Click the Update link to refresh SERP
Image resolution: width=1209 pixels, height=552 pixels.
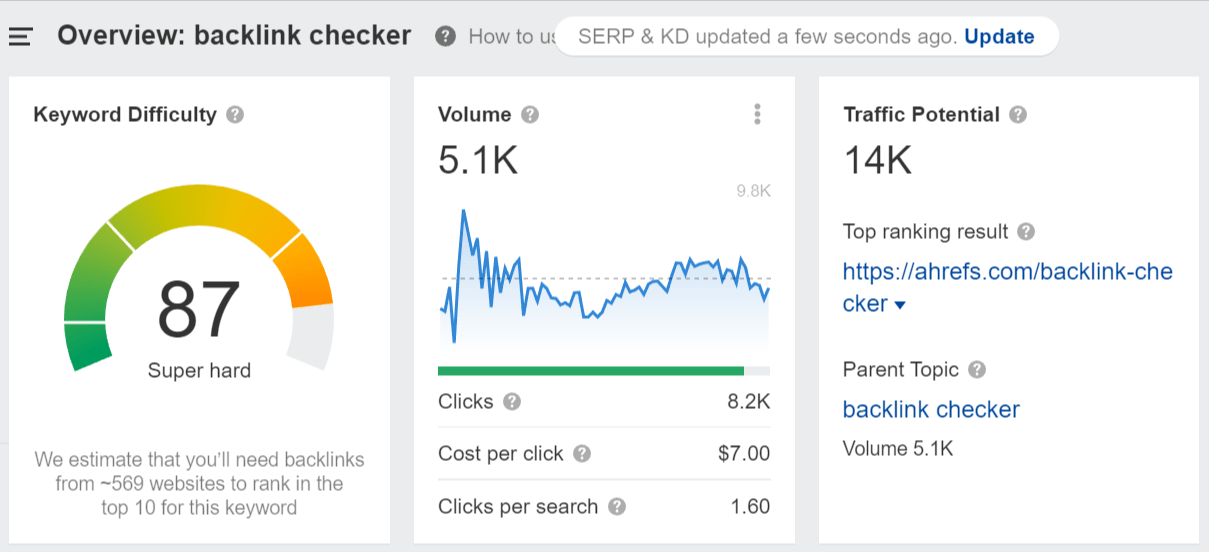999,37
